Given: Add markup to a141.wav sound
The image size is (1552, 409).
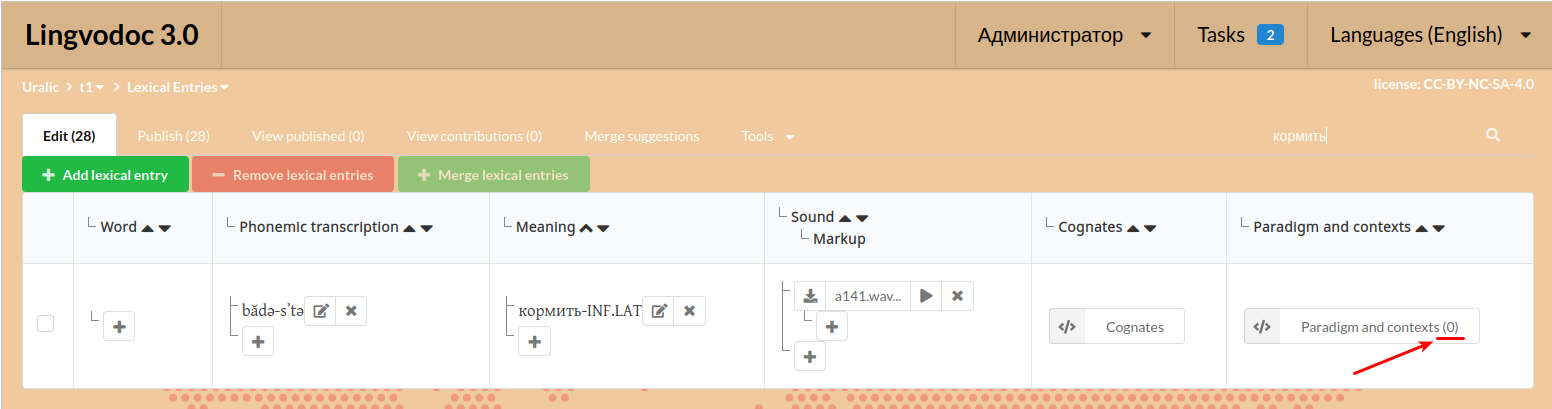Looking at the screenshot, I should click(x=832, y=326).
